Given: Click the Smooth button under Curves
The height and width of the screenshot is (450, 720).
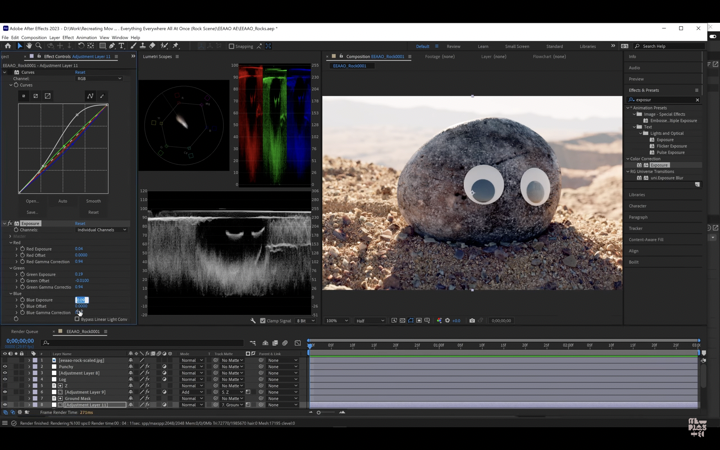Looking at the screenshot, I should coord(93,201).
